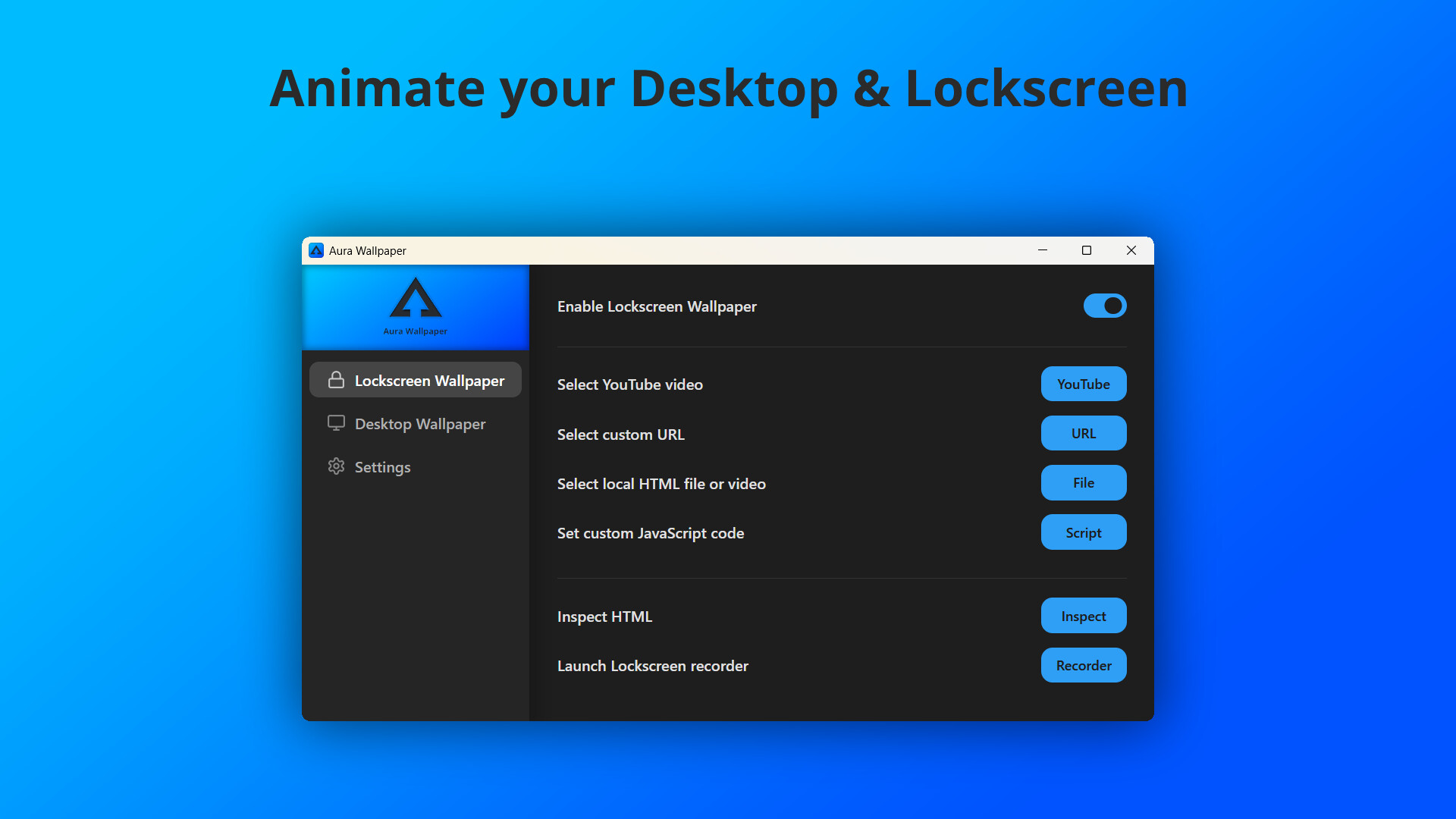Pick a local HTML file using File button
This screenshot has height=819, width=1456.
[1083, 483]
